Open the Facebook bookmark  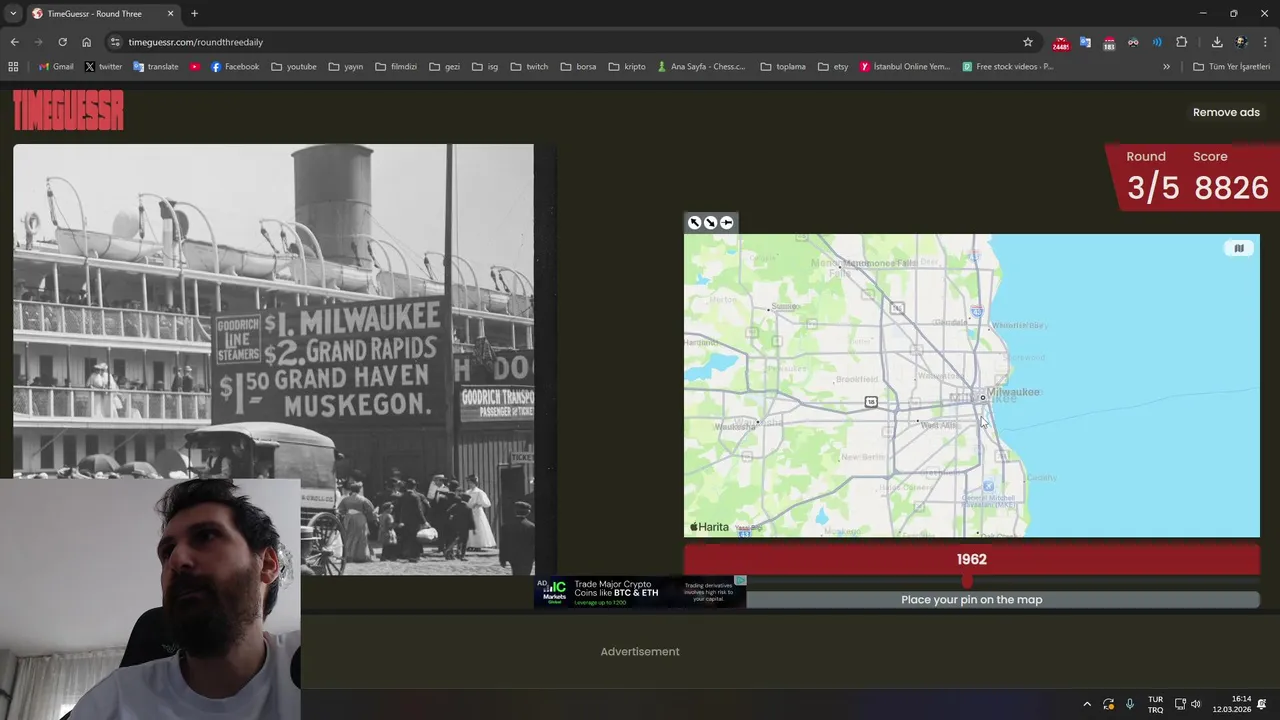pyautogui.click(x=235, y=67)
